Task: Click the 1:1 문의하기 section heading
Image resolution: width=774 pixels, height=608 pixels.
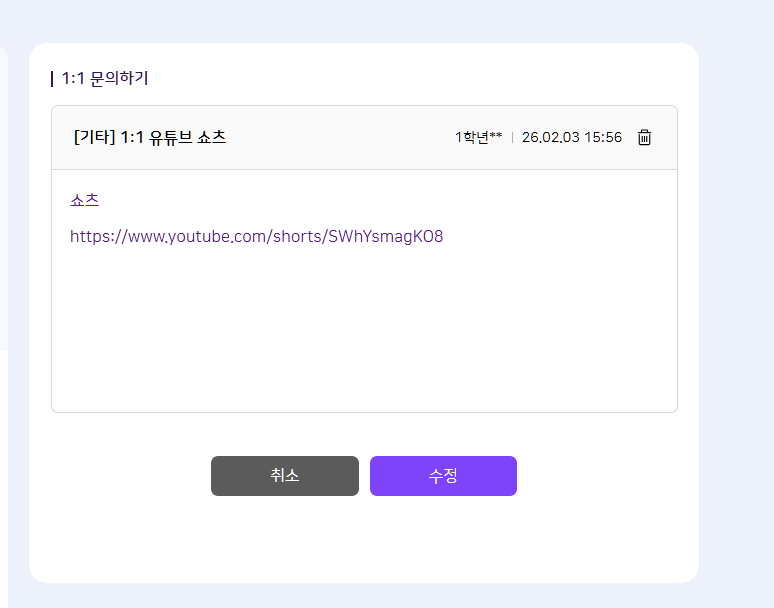Action: tap(104, 78)
